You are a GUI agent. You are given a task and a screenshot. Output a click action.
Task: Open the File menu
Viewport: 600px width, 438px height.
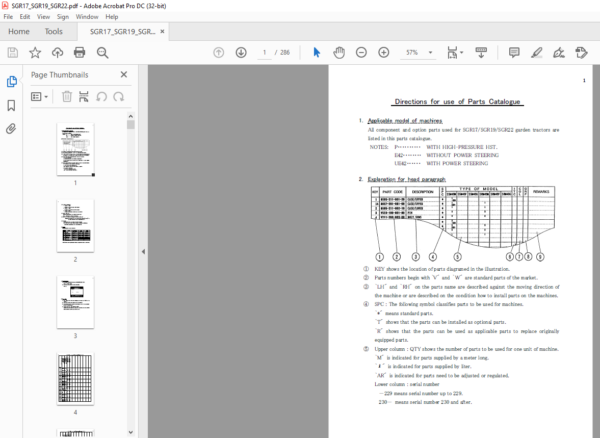pyautogui.click(x=8, y=17)
